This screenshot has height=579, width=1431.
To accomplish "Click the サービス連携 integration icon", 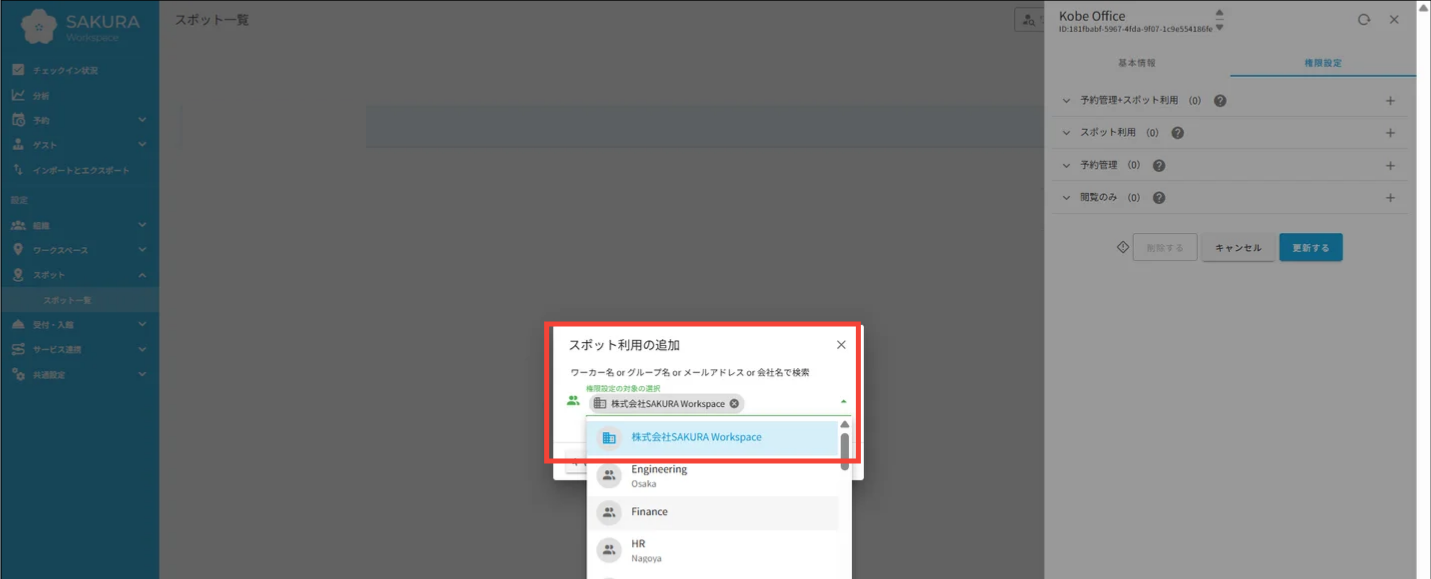I will 18,350.
